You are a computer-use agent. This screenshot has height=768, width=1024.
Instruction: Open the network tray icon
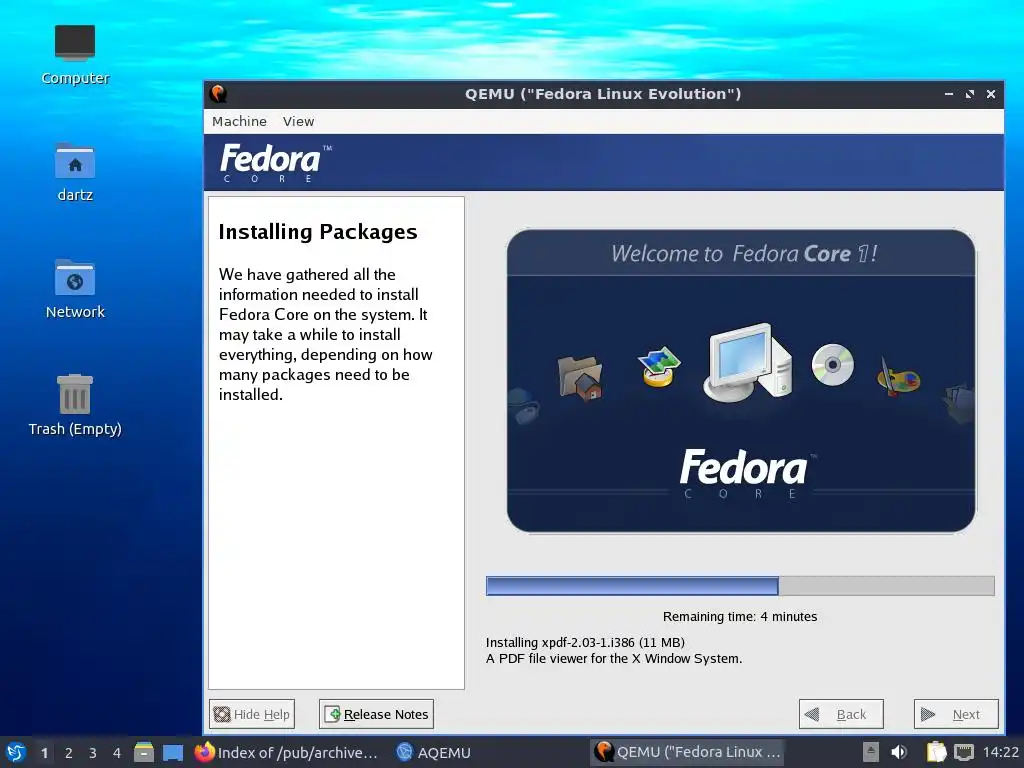[x=964, y=752]
